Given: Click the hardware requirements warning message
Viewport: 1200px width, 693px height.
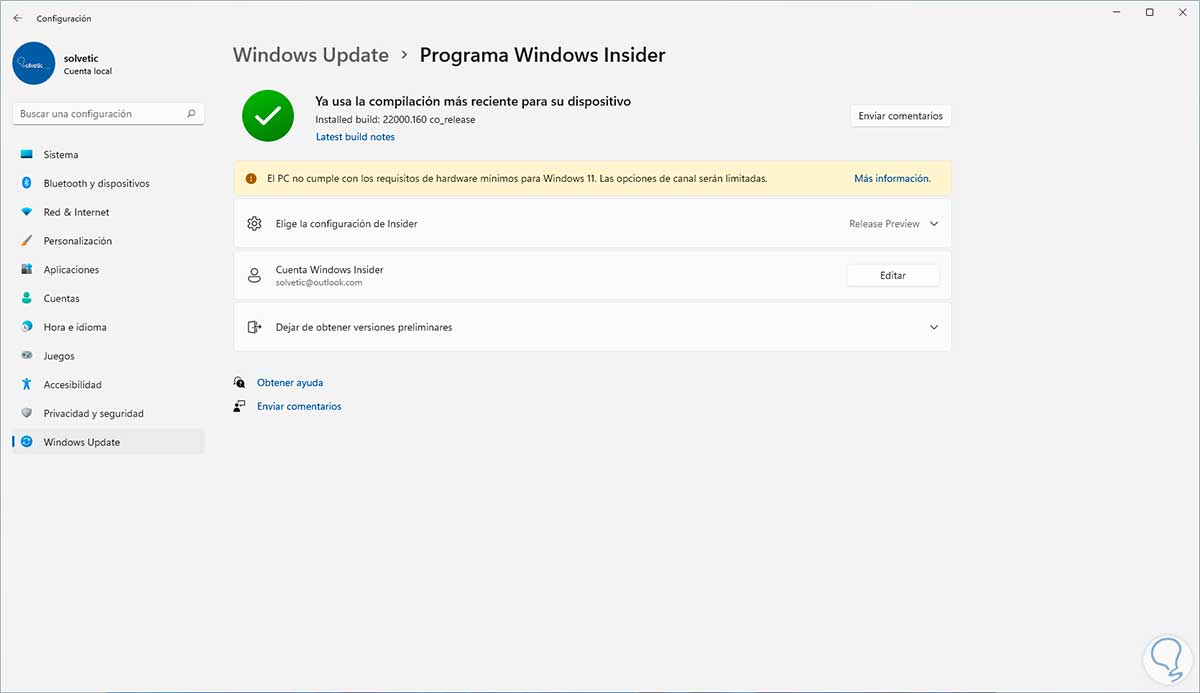Looking at the screenshot, I should tap(517, 178).
